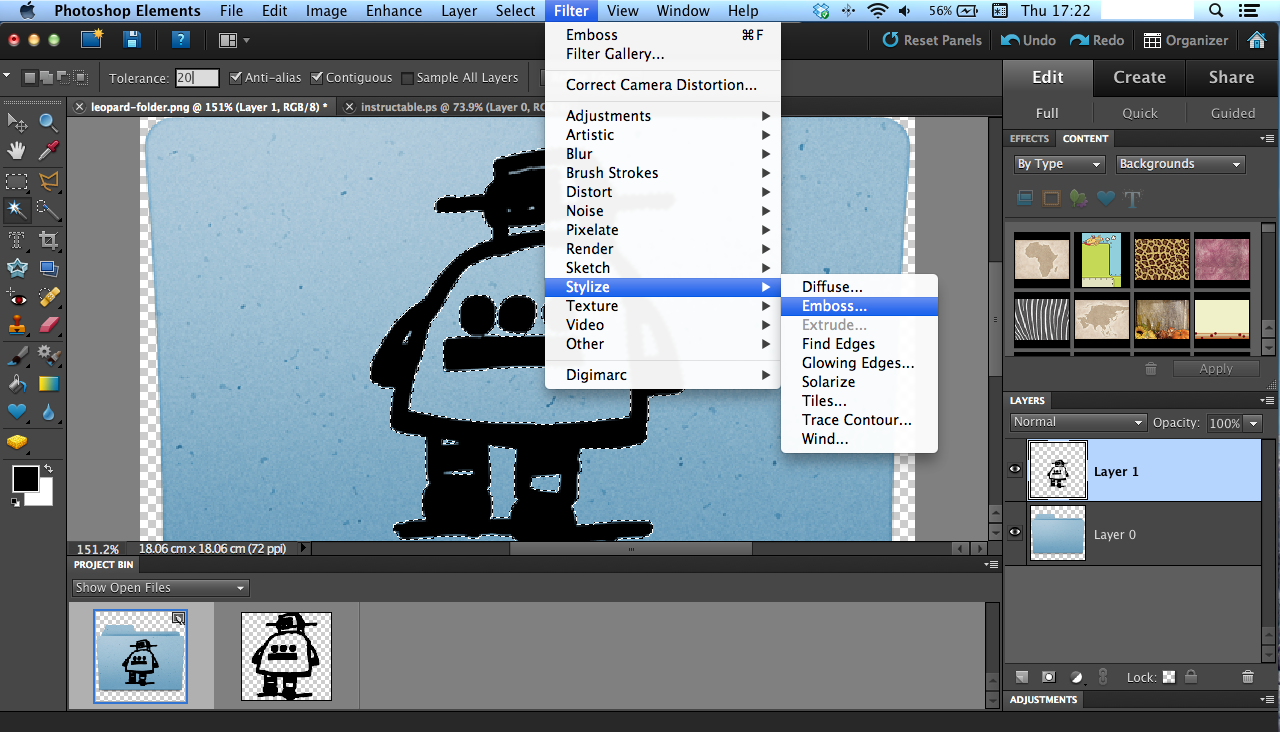Switch to the Share tab
Image resolution: width=1280 pixels, height=732 pixels.
pyautogui.click(x=1231, y=77)
